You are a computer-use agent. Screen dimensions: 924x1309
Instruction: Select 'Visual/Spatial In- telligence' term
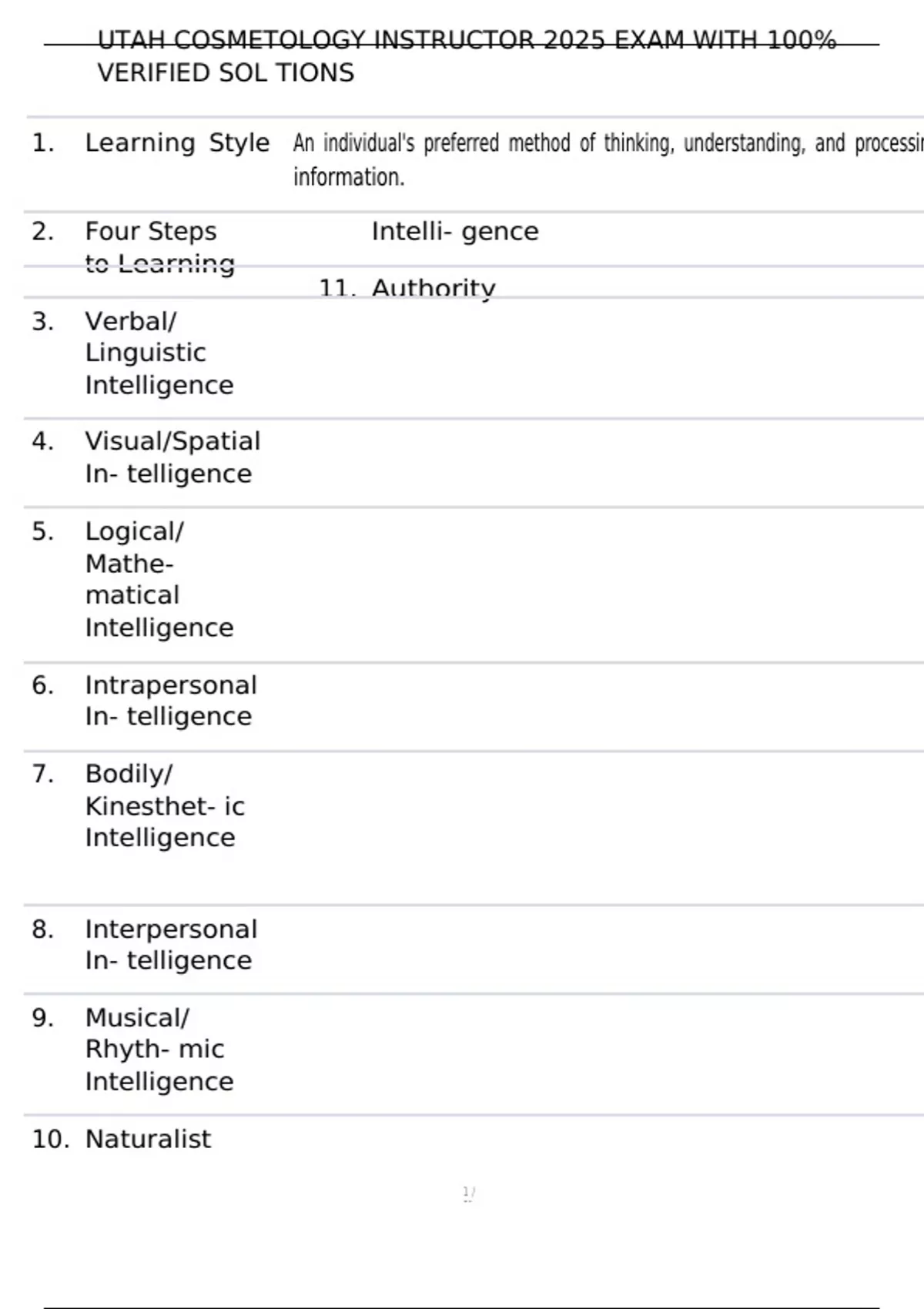click(172, 457)
